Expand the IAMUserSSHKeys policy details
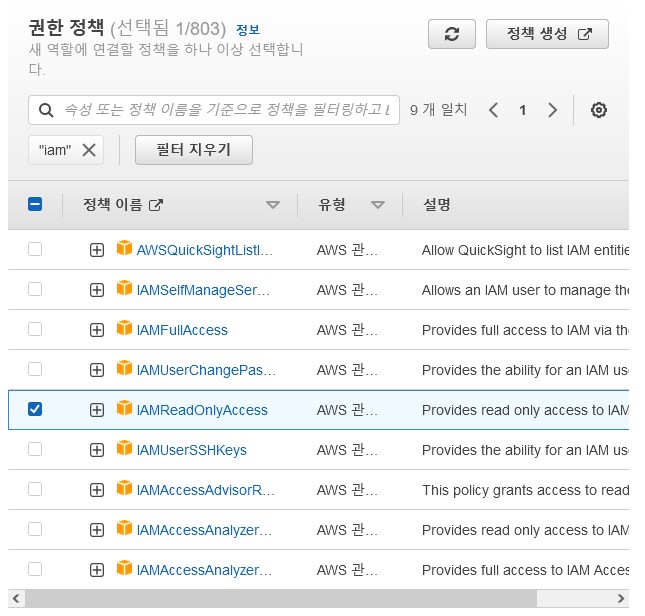The height and width of the screenshot is (616, 645). 97,450
